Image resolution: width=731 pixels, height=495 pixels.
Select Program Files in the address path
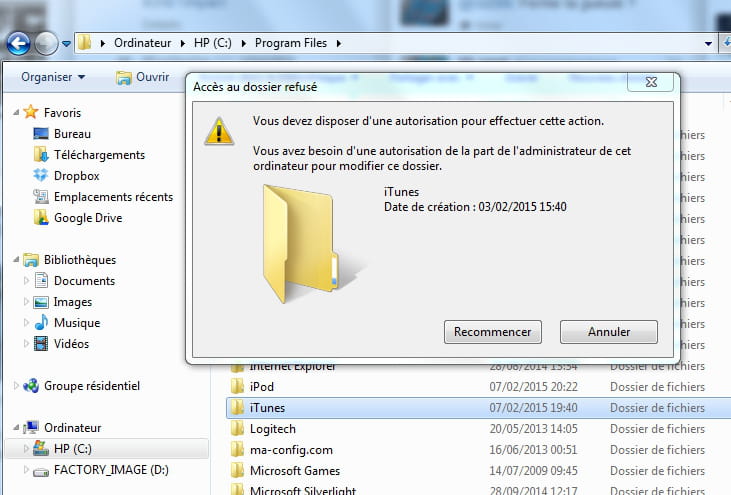291,43
